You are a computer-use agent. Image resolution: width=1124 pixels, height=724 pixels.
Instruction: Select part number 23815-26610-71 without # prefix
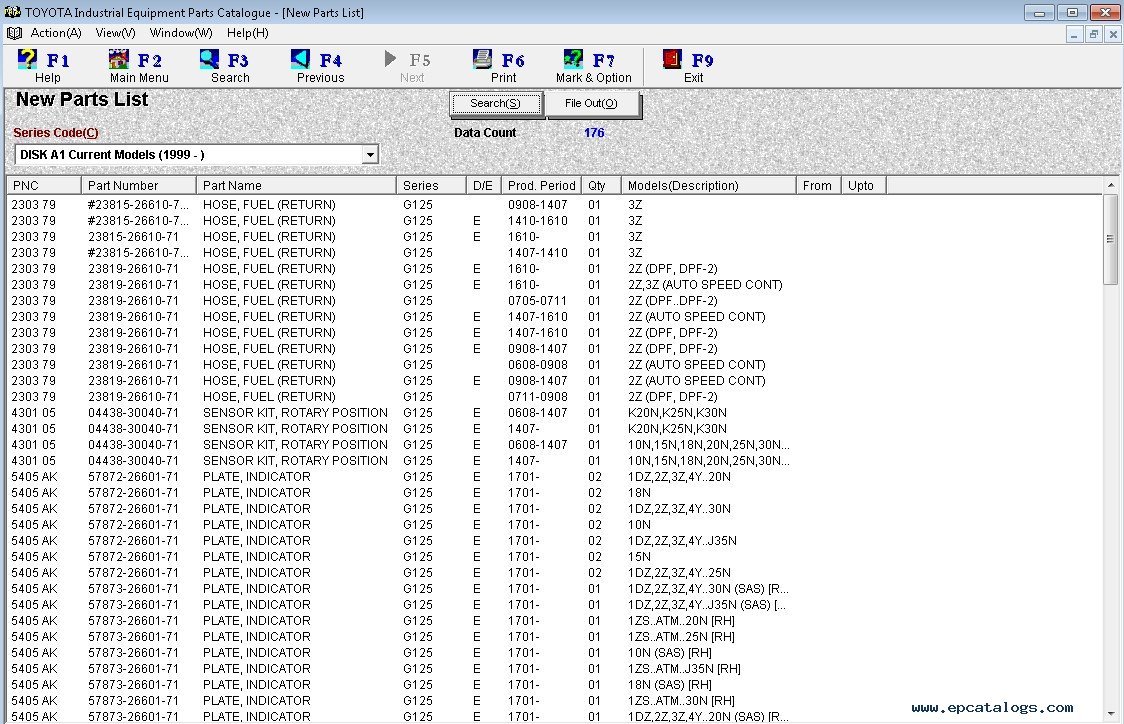coord(554,237)
